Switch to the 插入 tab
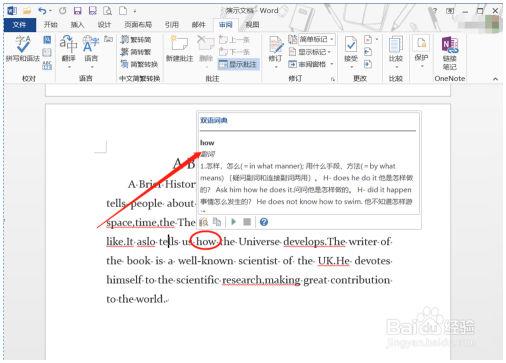Viewport: 506px width, 363px height. pos(77,25)
